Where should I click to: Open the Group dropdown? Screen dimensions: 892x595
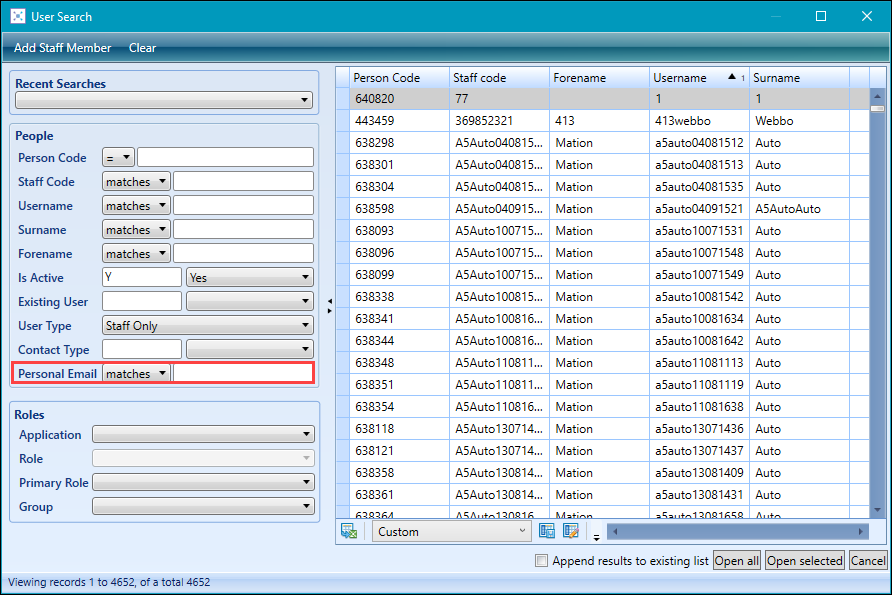[x=203, y=506]
